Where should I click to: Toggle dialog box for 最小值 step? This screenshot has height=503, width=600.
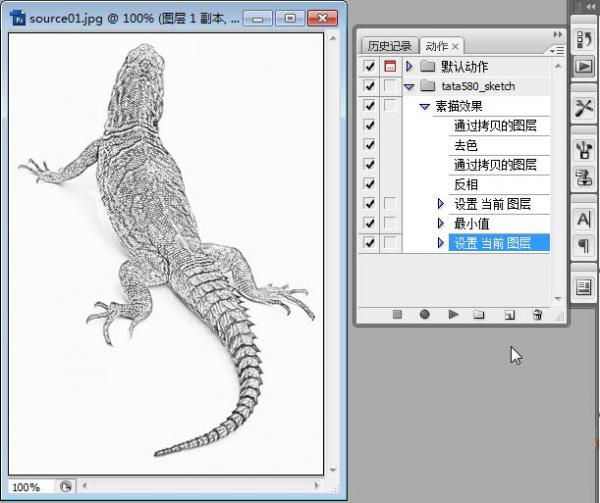tap(390, 223)
